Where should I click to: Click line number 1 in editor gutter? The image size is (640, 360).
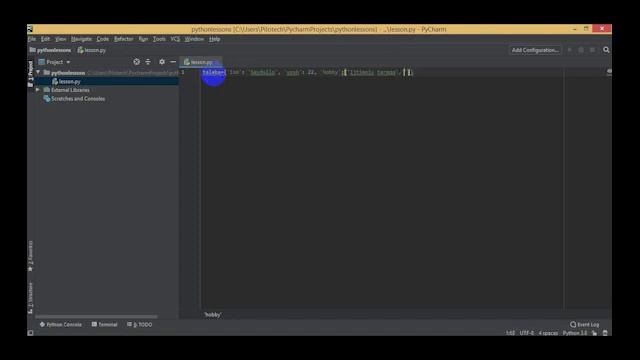(182, 72)
